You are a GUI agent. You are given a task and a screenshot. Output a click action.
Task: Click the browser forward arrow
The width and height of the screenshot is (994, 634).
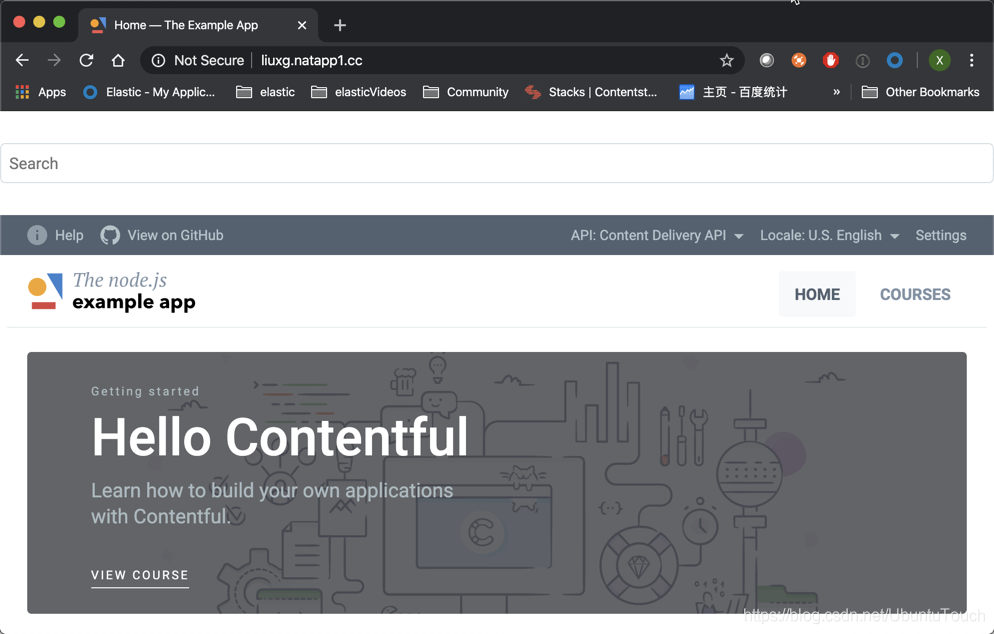[x=55, y=60]
